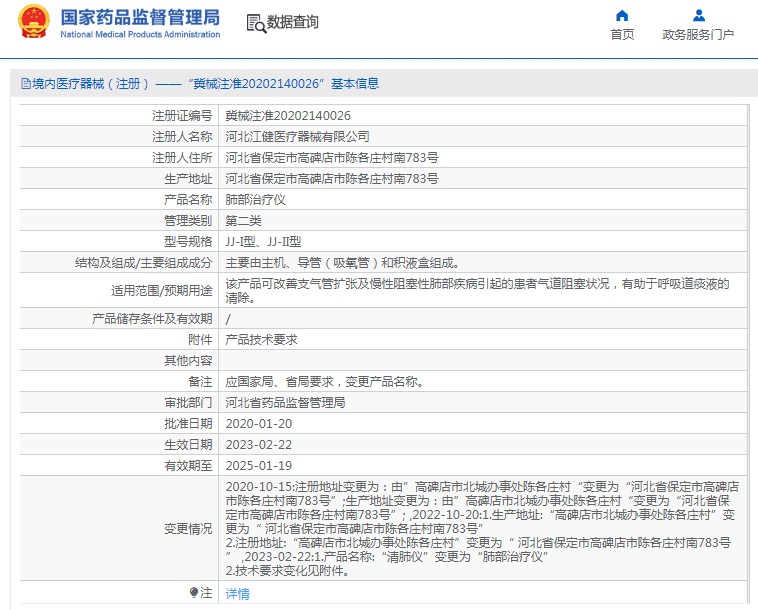Click the product name value 肺部治疗仪

point(256,199)
